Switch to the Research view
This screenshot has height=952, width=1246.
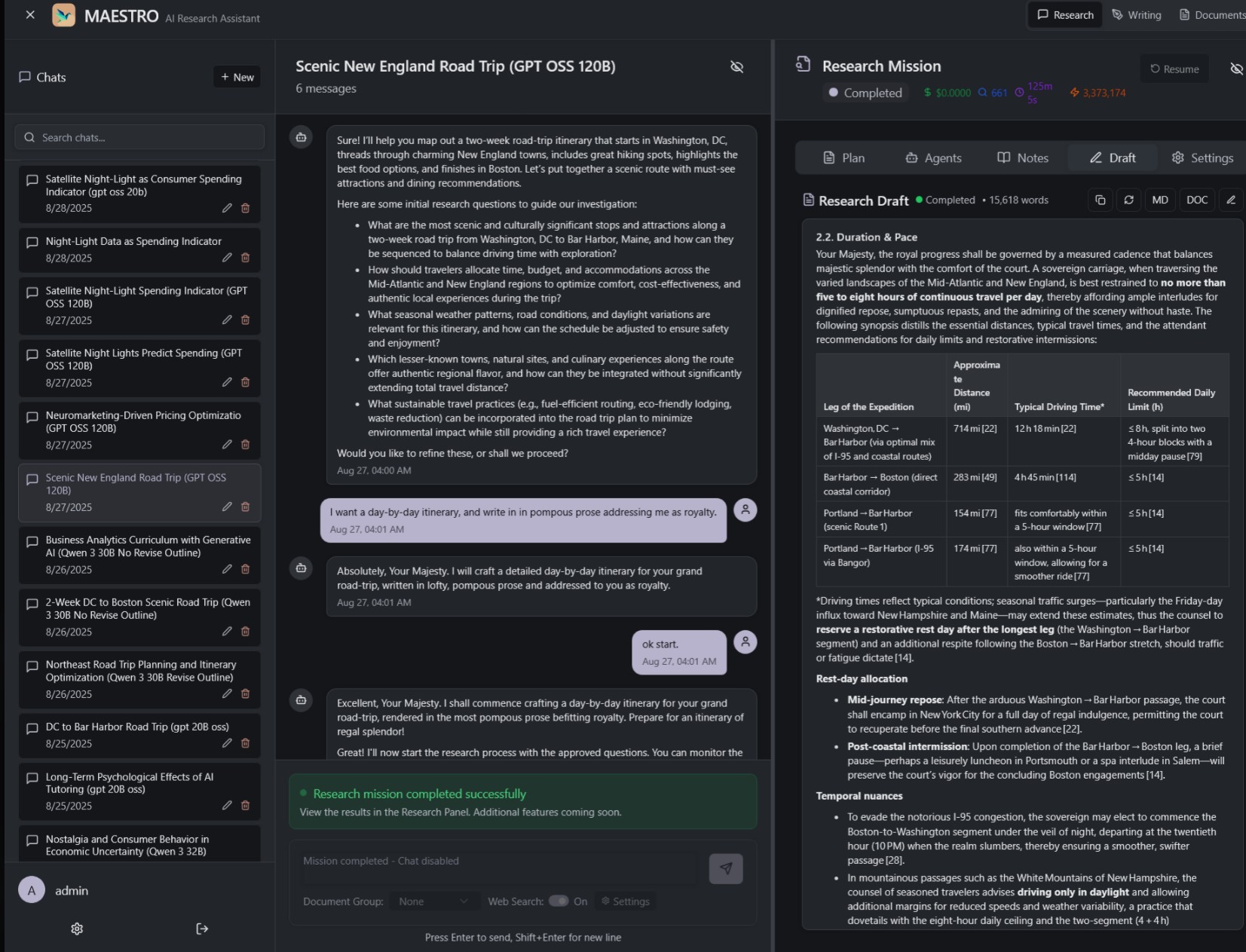click(1065, 15)
